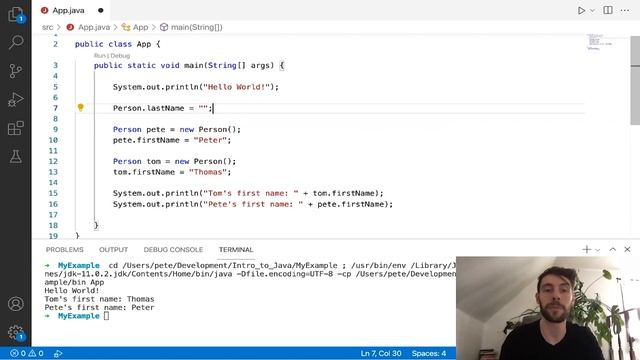Screen dimensions: 640x360
Task: Open the Accounts icon in activity bar
Action: [16, 304]
